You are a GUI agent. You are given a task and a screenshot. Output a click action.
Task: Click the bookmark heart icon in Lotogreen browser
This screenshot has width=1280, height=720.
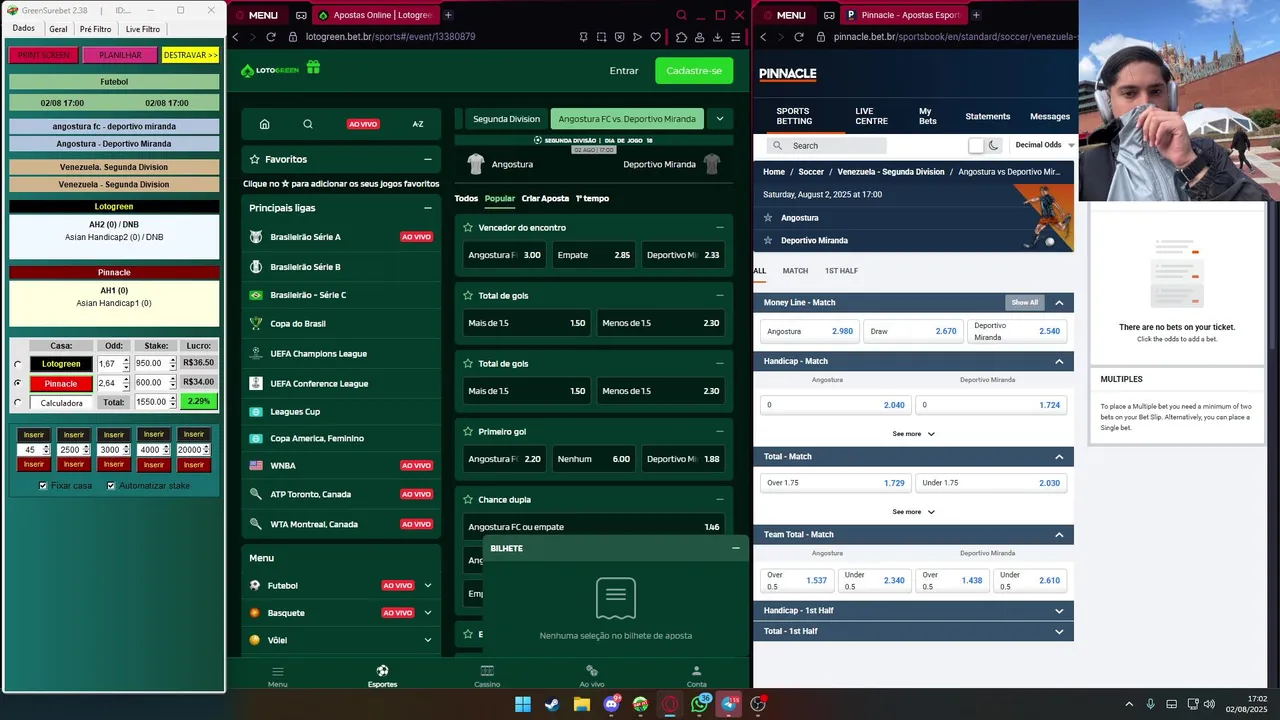pos(655,37)
